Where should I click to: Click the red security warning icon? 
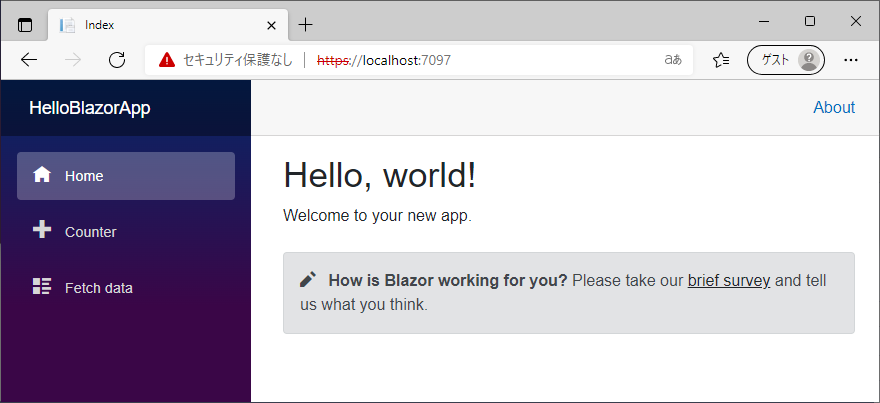(167, 59)
